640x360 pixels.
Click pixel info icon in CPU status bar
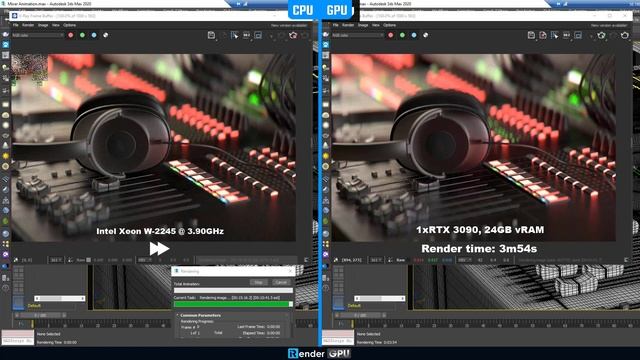point(16,260)
